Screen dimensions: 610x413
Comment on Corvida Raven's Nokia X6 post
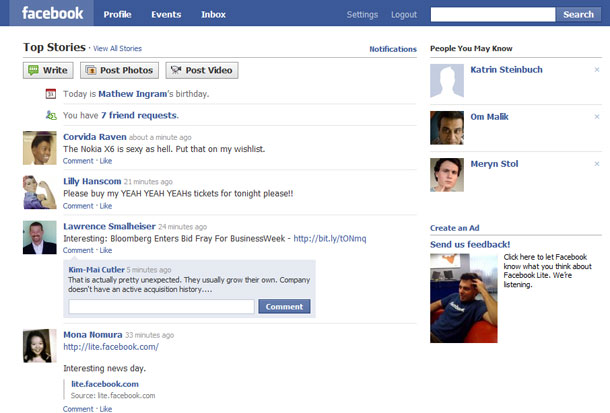pyautogui.click(x=78, y=161)
